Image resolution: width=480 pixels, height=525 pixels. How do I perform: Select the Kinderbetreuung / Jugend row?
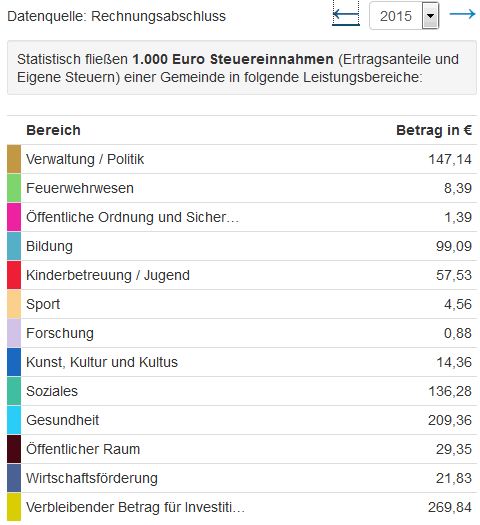click(x=242, y=275)
